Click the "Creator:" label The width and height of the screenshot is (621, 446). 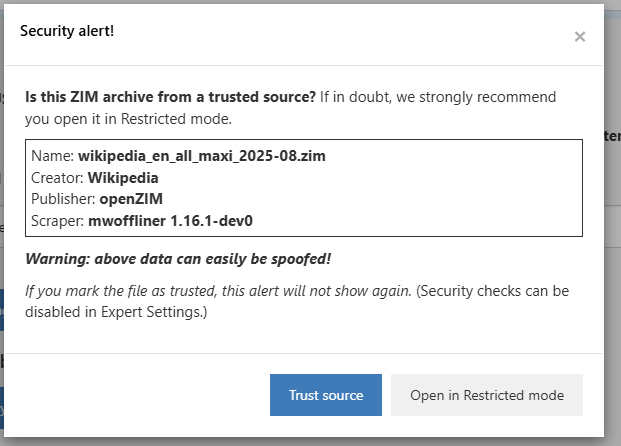pos(57,178)
